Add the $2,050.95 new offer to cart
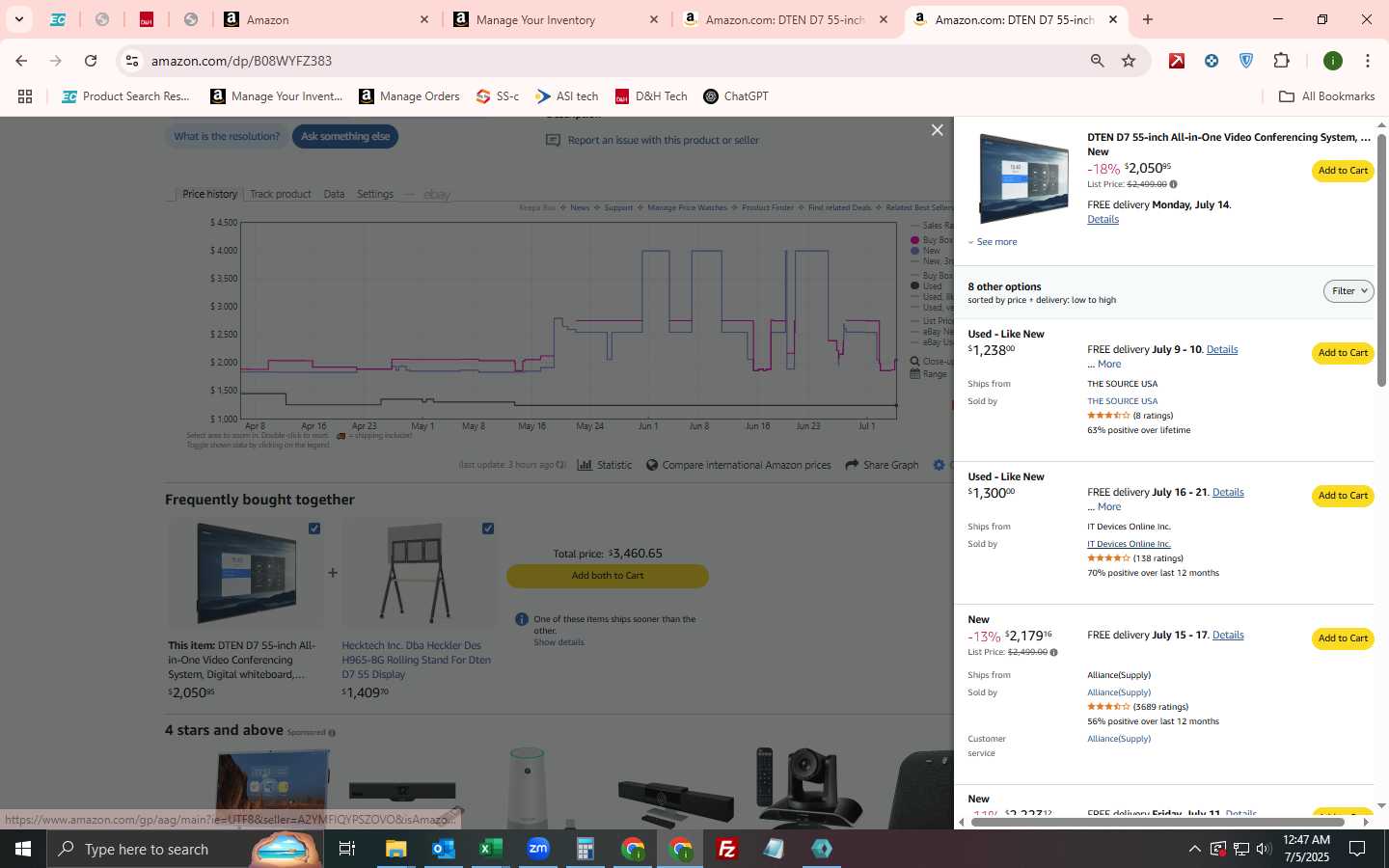1389x868 pixels. click(x=1343, y=171)
